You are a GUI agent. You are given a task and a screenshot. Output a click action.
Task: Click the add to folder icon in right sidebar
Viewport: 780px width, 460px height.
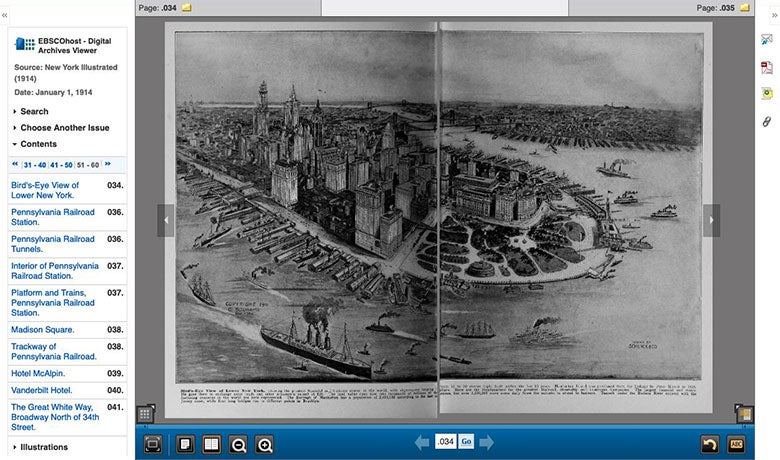pos(767,93)
